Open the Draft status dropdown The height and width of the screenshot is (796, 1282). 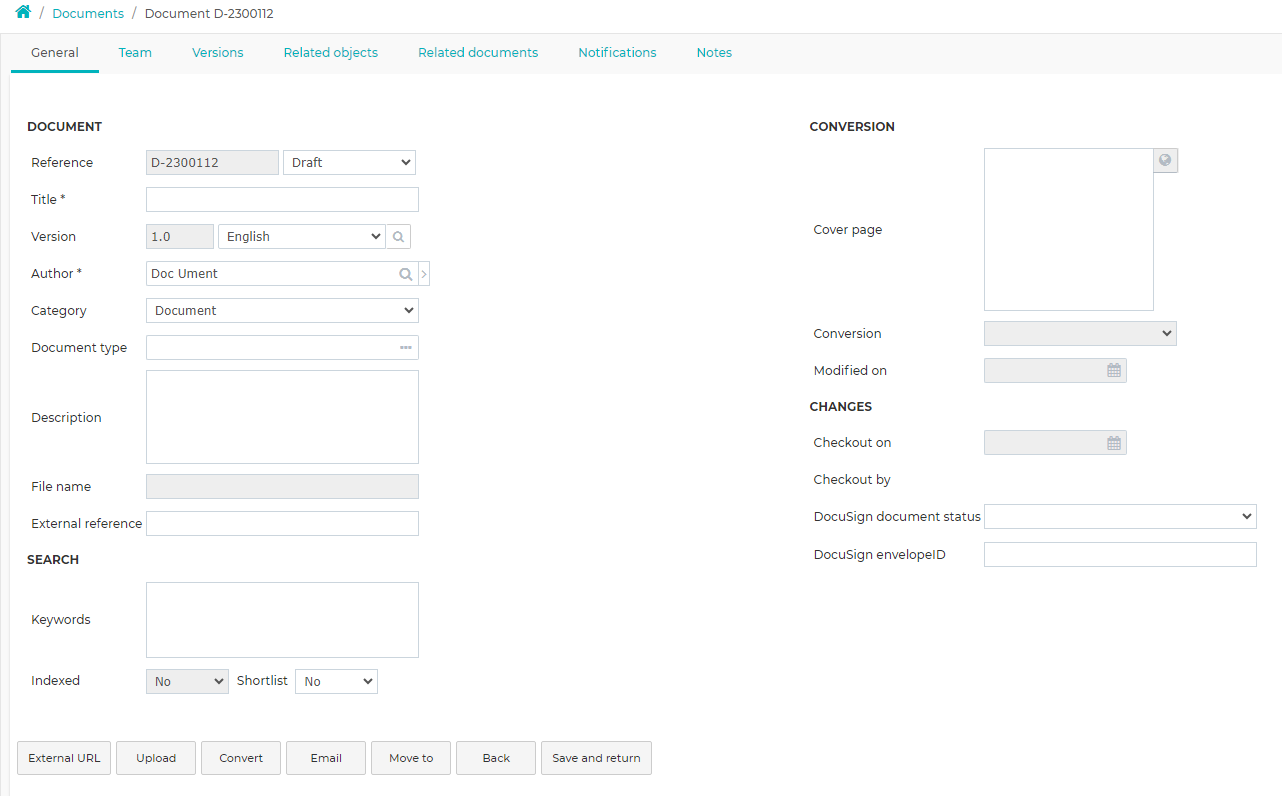coord(349,163)
